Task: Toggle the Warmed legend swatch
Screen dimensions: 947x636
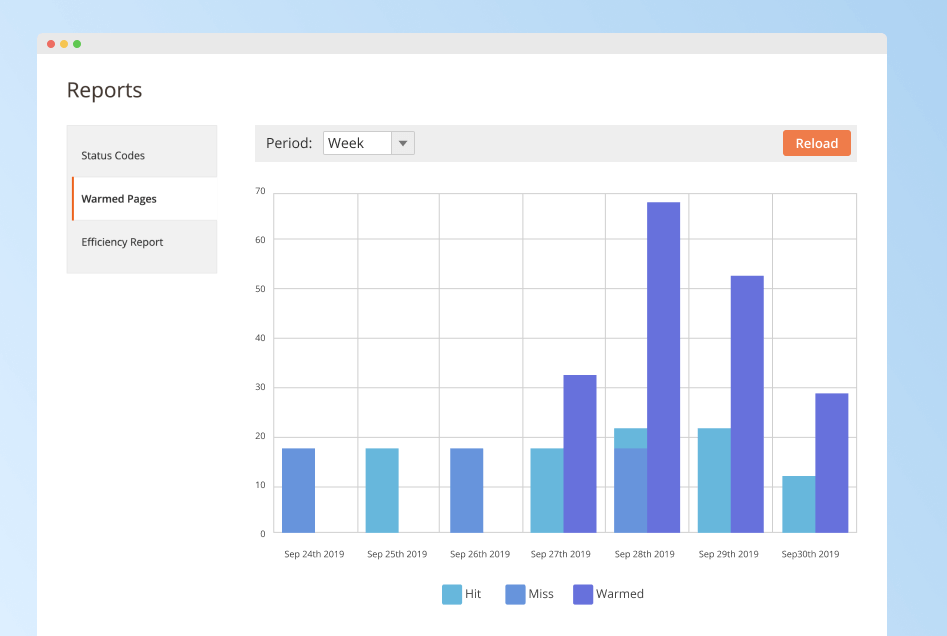Action: [583, 594]
